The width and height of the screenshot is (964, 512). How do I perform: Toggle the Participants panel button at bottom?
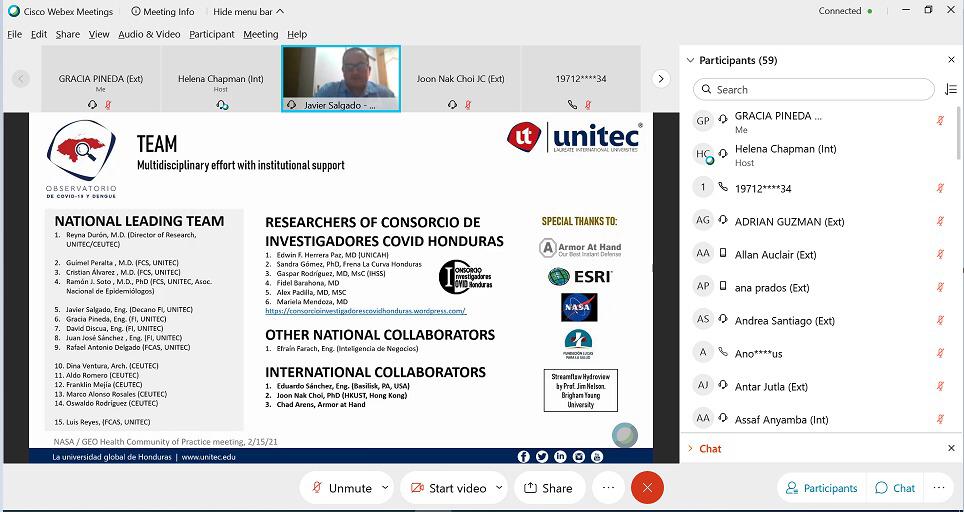[x=821, y=488]
